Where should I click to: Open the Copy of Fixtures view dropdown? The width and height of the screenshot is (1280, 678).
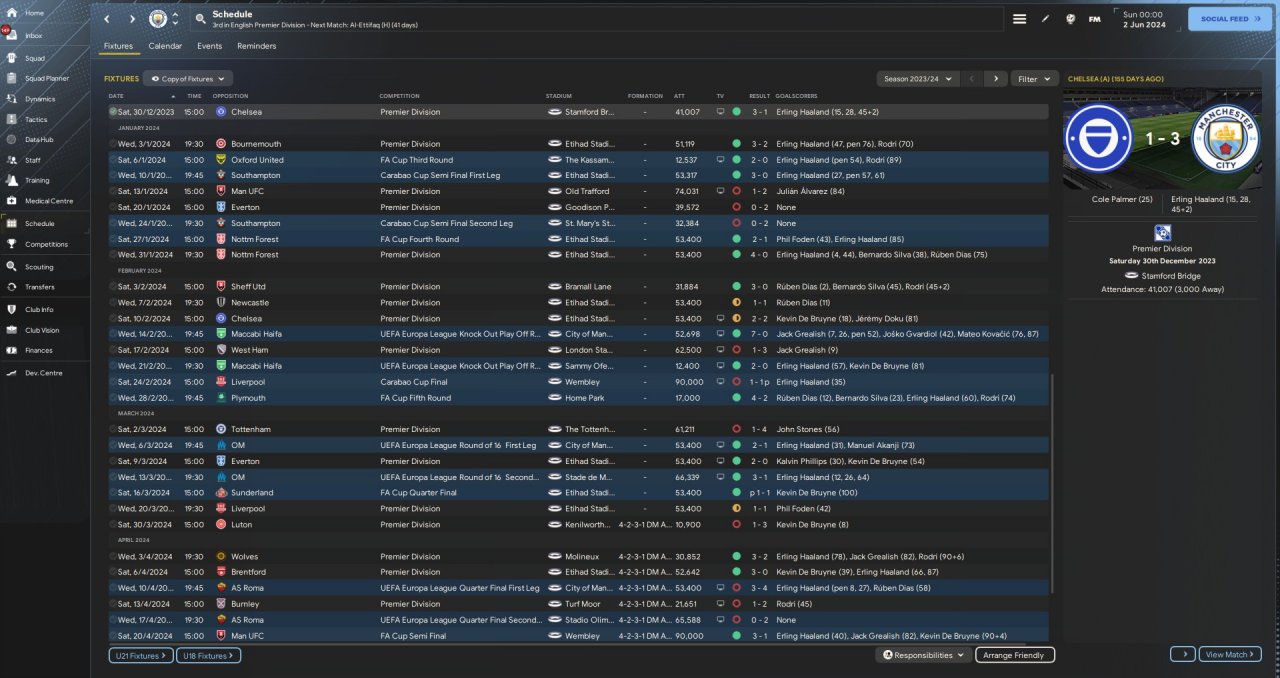[x=188, y=78]
